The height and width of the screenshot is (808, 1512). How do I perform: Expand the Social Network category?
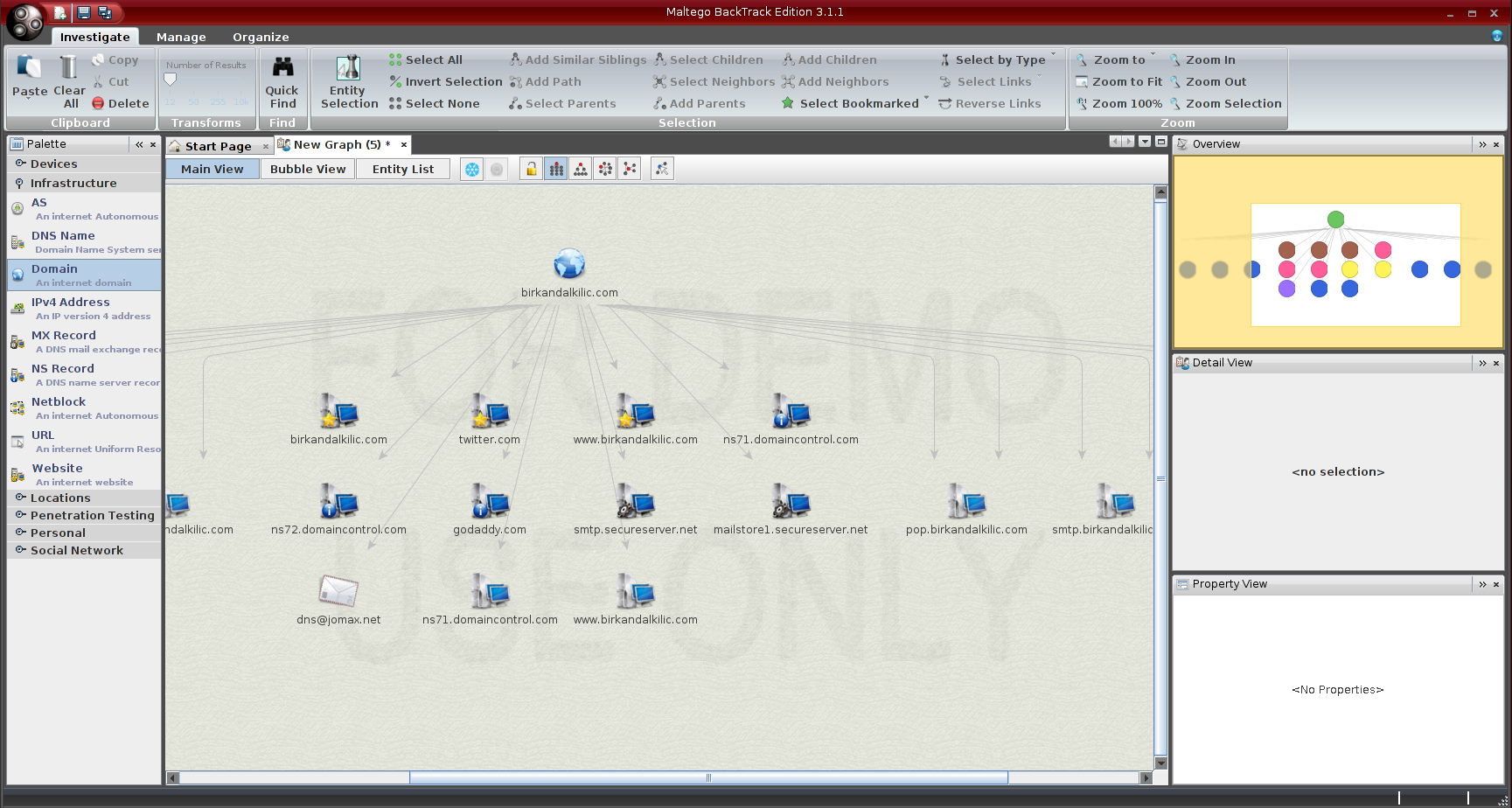pos(84,550)
